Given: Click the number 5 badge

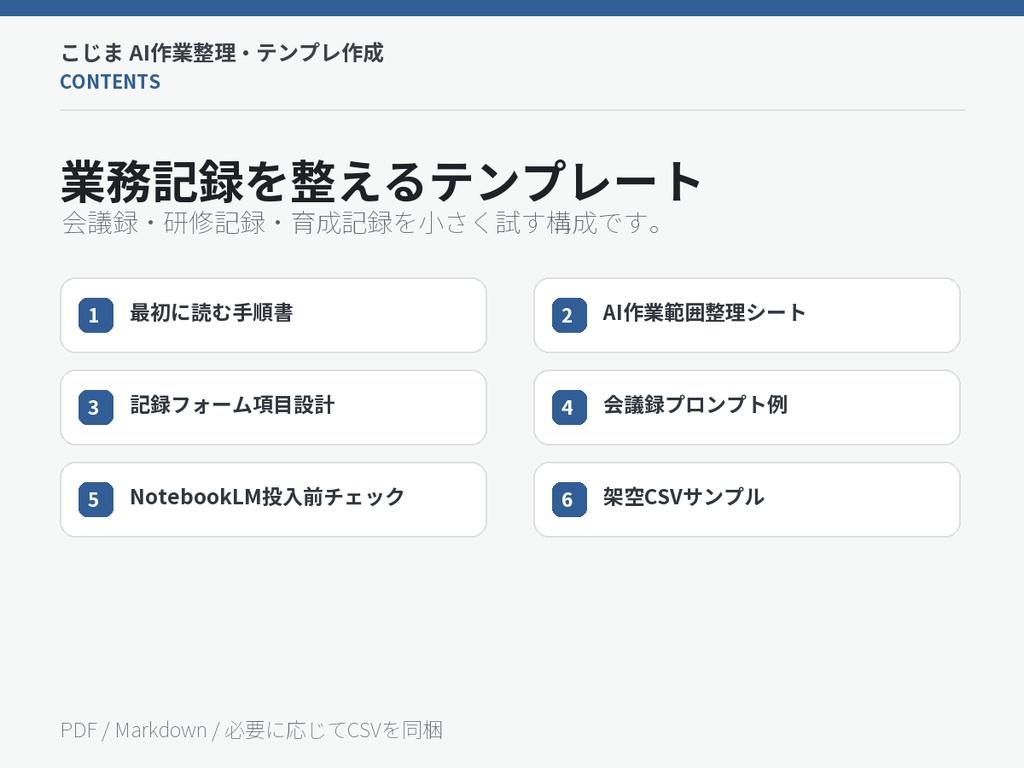Looking at the screenshot, I should tap(95, 500).
